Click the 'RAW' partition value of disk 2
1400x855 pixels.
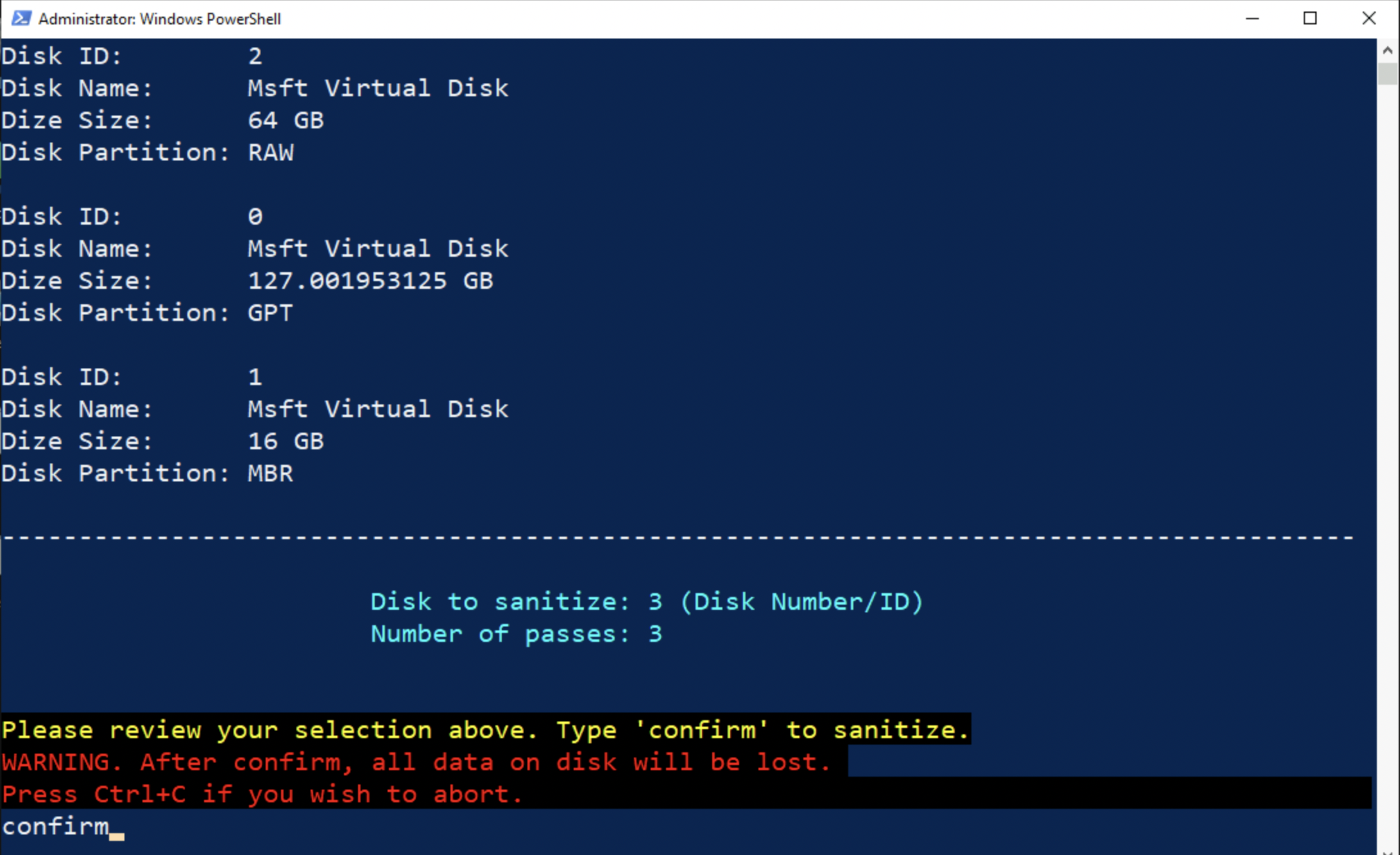271,152
